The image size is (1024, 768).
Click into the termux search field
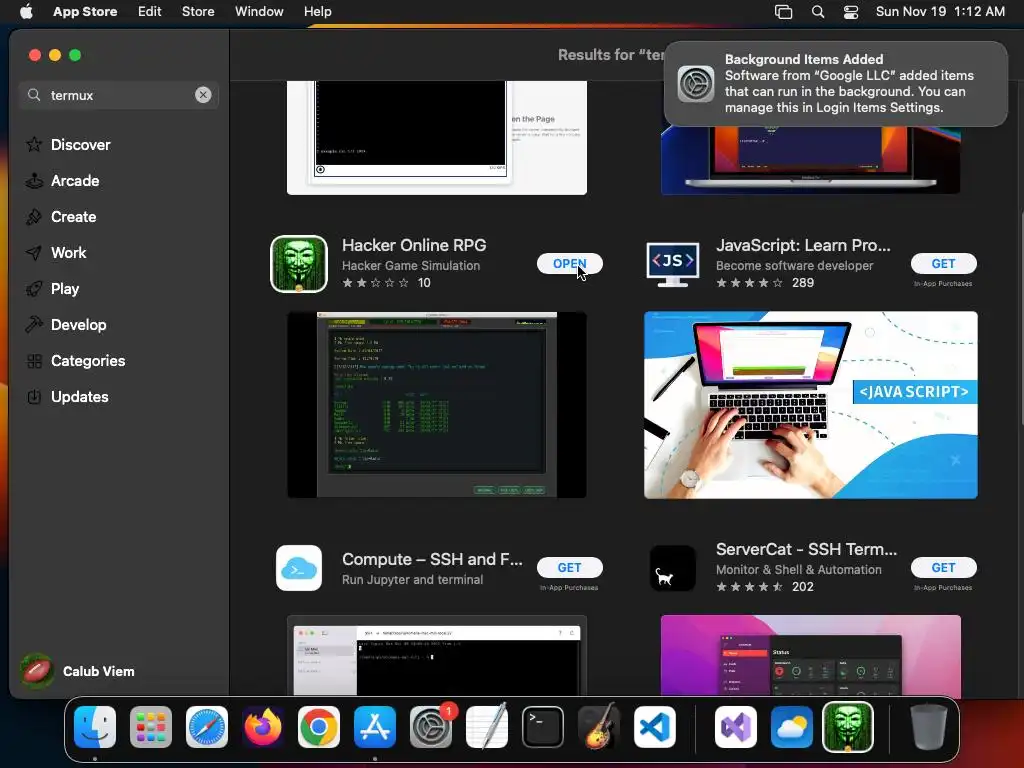coord(119,95)
